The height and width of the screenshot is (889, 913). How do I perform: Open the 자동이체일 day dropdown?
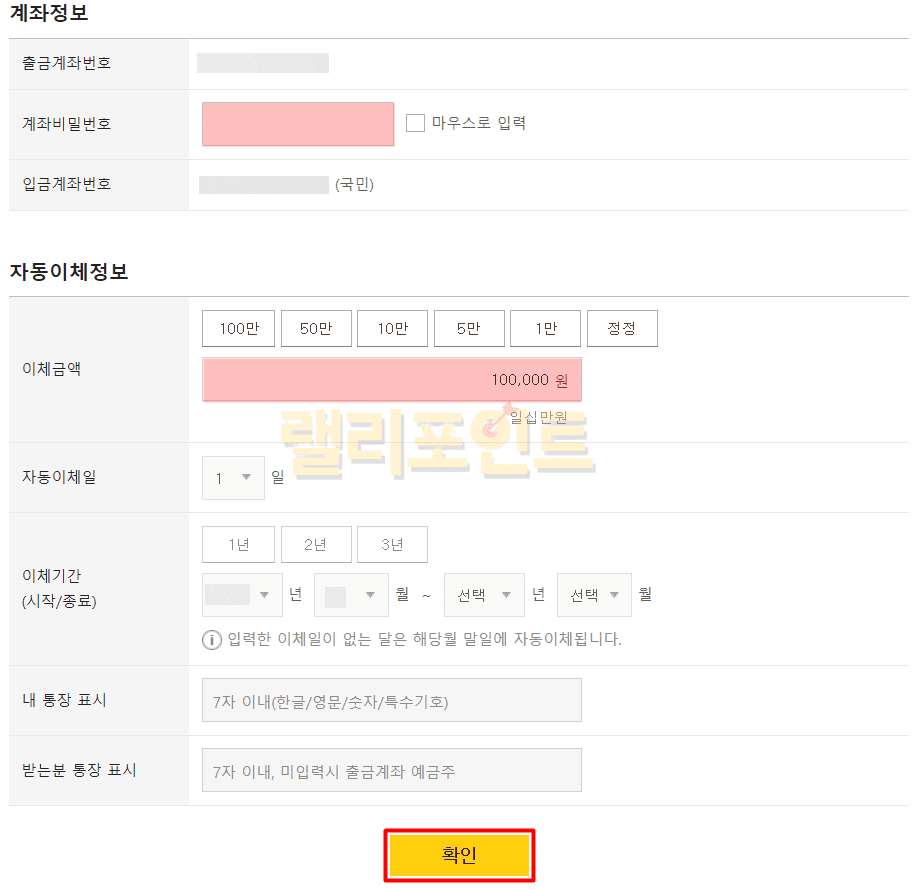233,478
